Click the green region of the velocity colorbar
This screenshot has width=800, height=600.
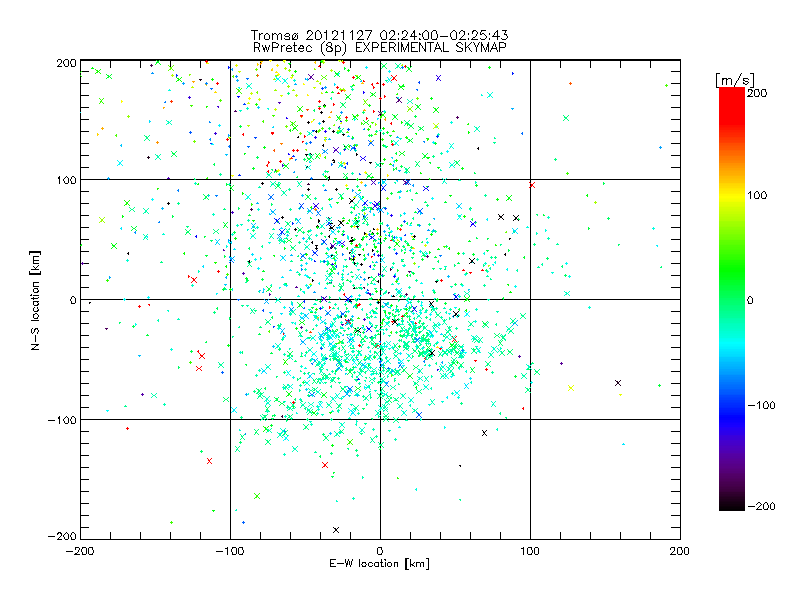point(732,265)
